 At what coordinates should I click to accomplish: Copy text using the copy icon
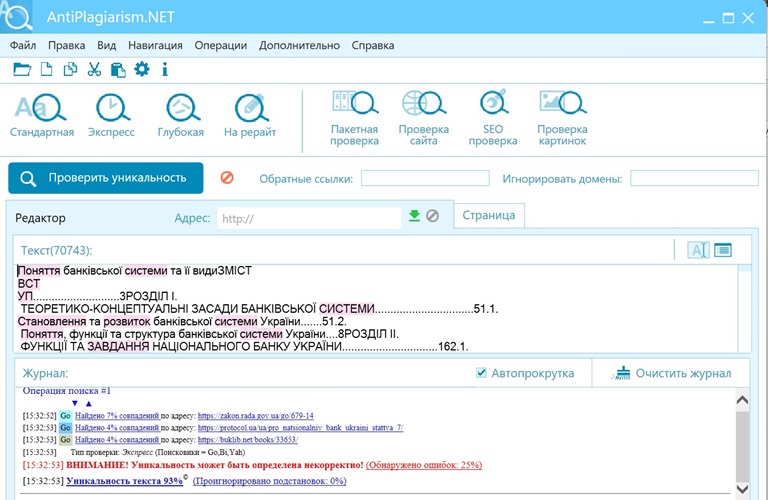[71, 69]
